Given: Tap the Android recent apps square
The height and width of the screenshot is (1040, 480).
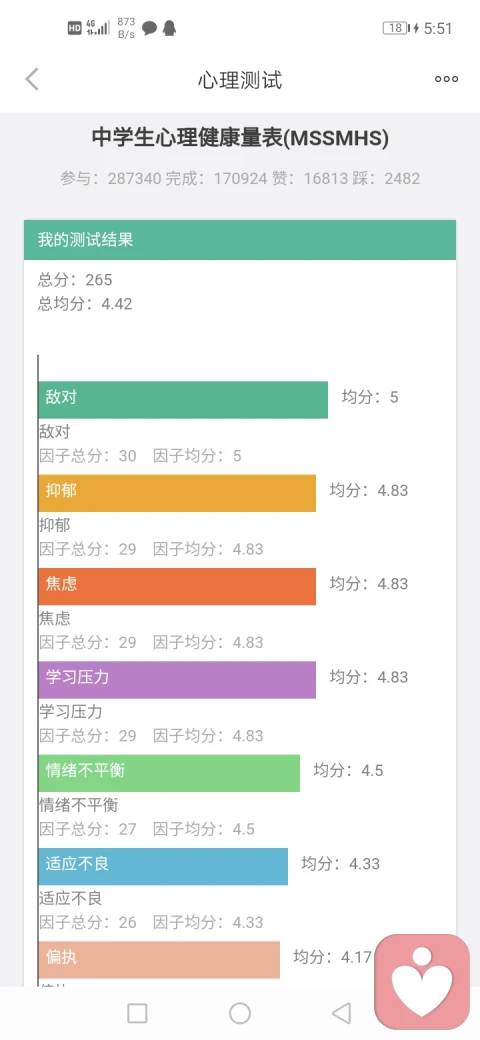Looking at the screenshot, I should [x=137, y=1013].
